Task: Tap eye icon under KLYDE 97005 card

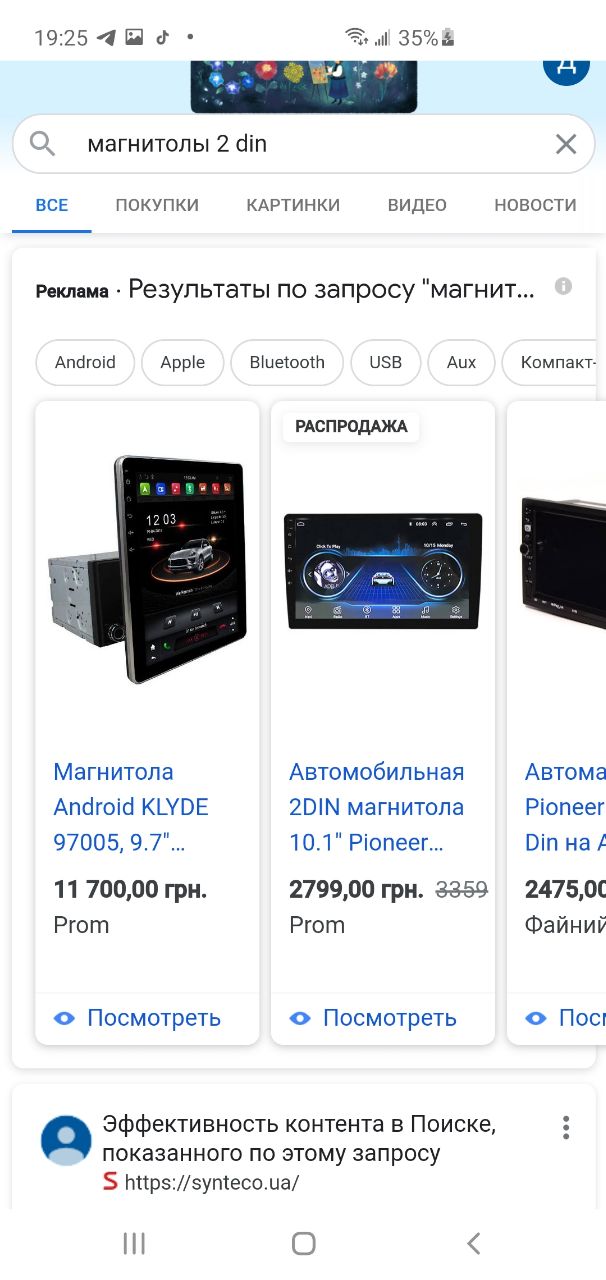Action: click(65, 1018)
